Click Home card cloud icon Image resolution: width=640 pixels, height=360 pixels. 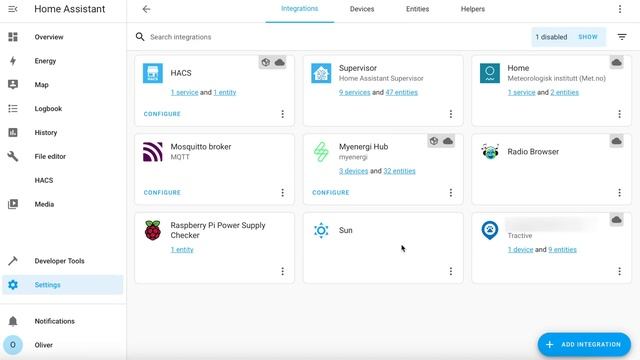(x=616, y=62)
